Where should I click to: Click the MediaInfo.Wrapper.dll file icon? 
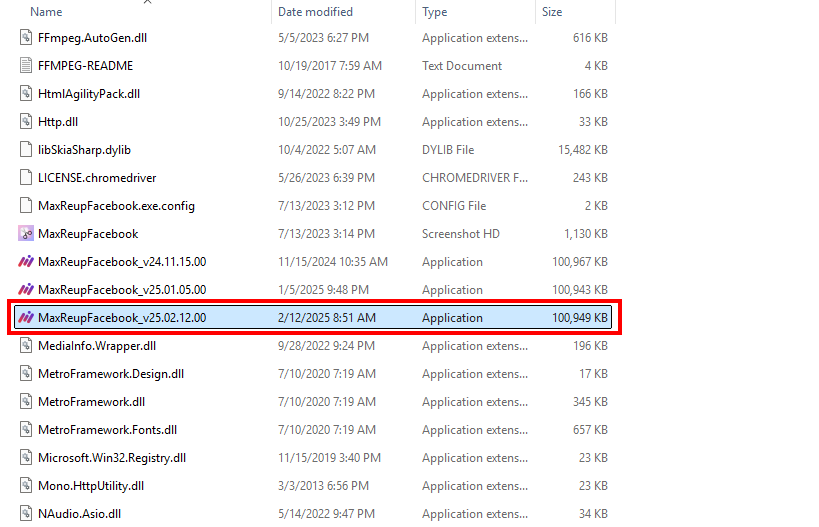click(26, 346)
